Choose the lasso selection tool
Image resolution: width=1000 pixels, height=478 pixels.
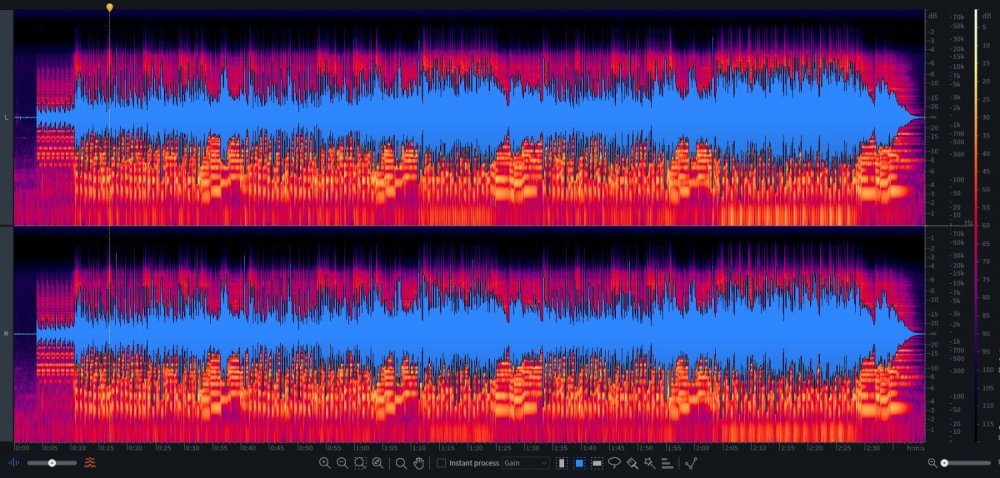[614, 463]
